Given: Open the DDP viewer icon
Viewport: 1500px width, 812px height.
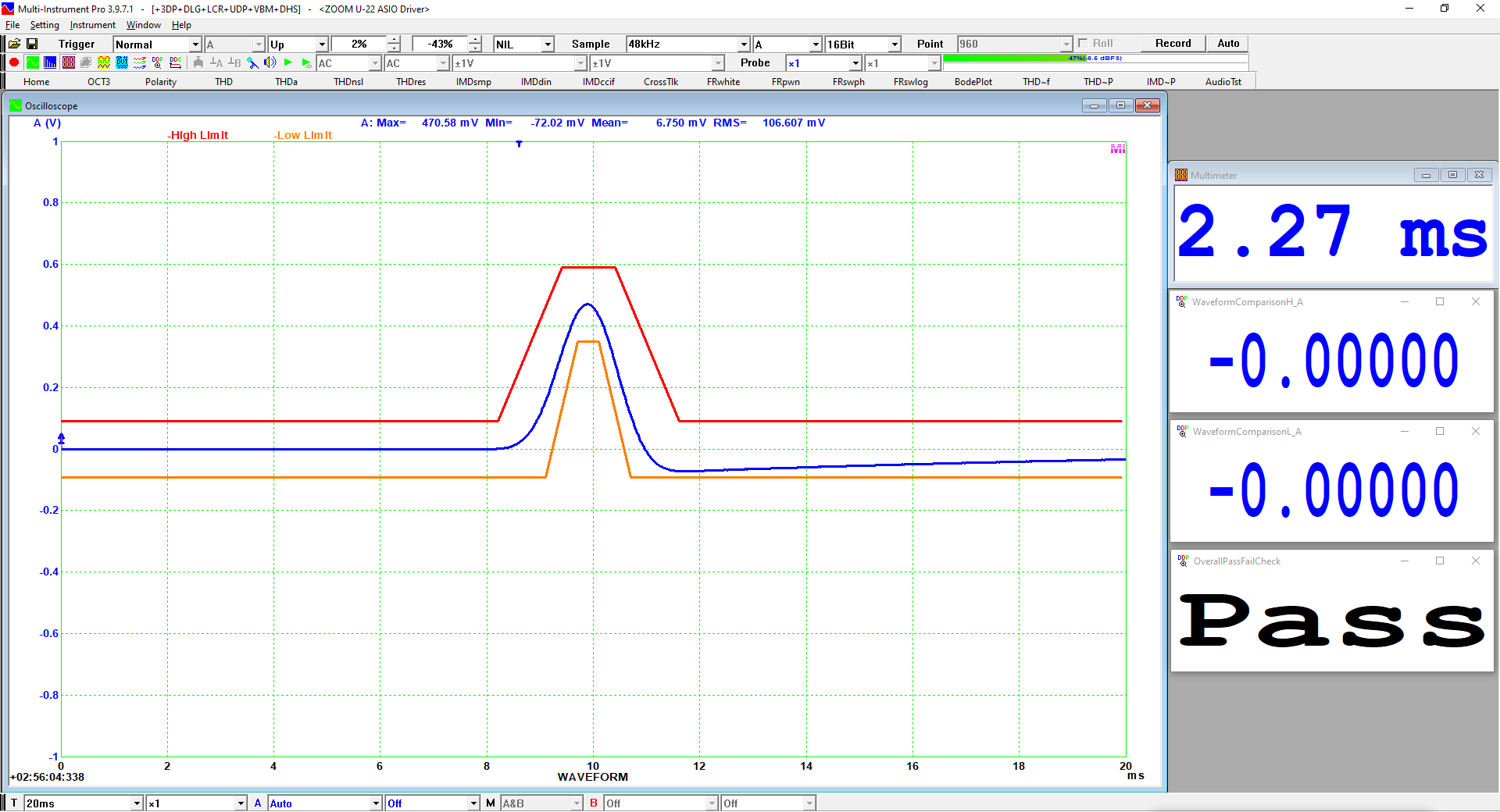Looking at the screenshot, I should click(x=158, y=62).
